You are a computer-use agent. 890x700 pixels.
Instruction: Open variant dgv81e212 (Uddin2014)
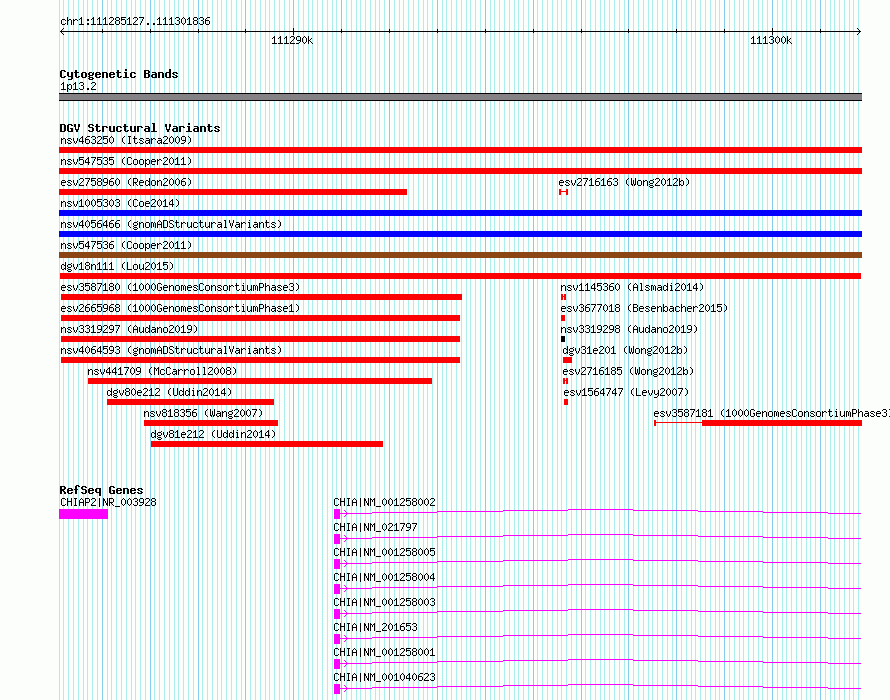coord(213,434)
